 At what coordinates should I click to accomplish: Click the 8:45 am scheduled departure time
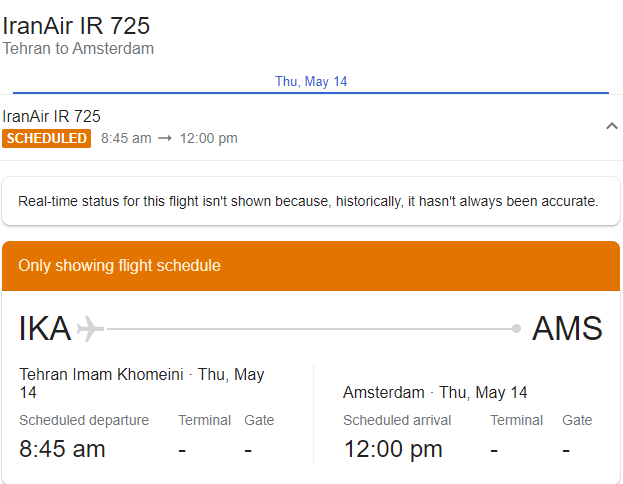pyautogui.click(x=62, y=449)
